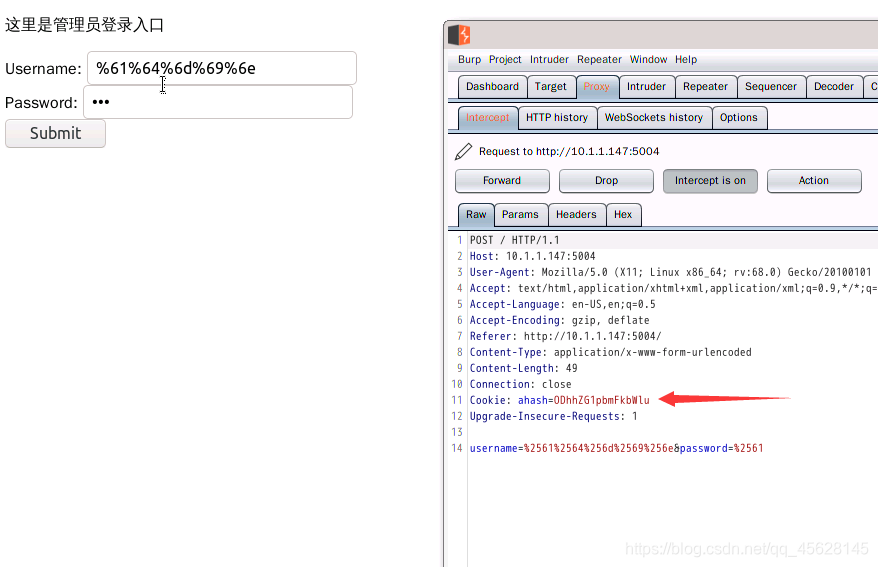
Task: Select the Proxy tab
Action: (x=596, y=87)
